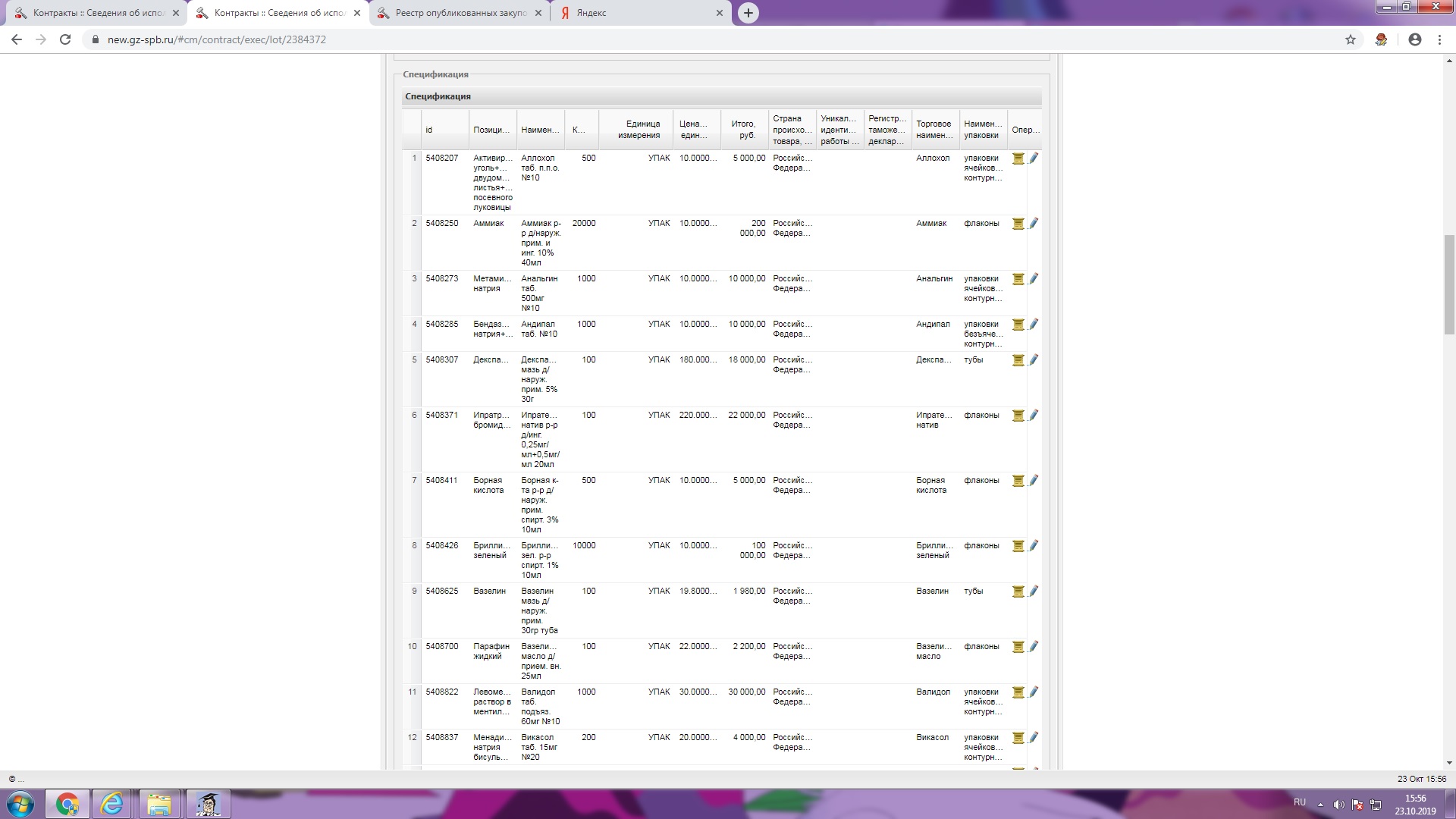Click the Итого, руб. column header
Screen dimensions: 1456x819
(743, 130)
